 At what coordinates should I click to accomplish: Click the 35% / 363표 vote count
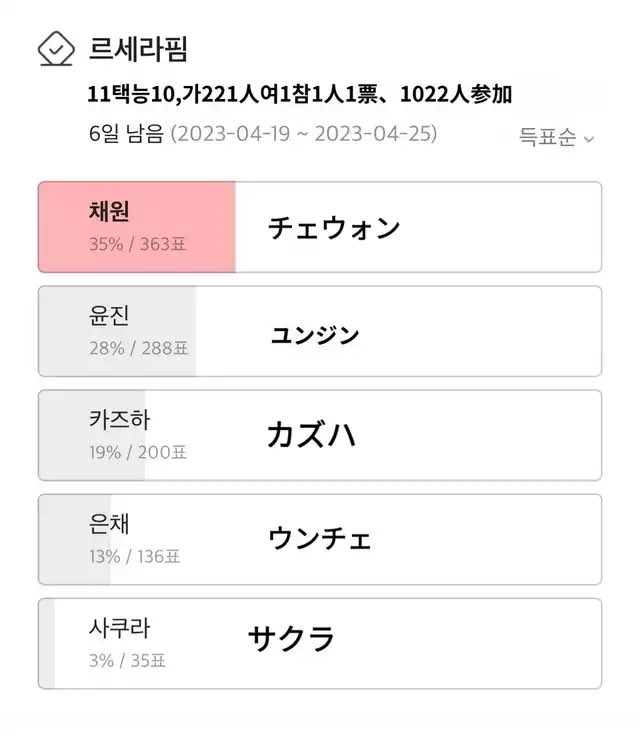137,244
